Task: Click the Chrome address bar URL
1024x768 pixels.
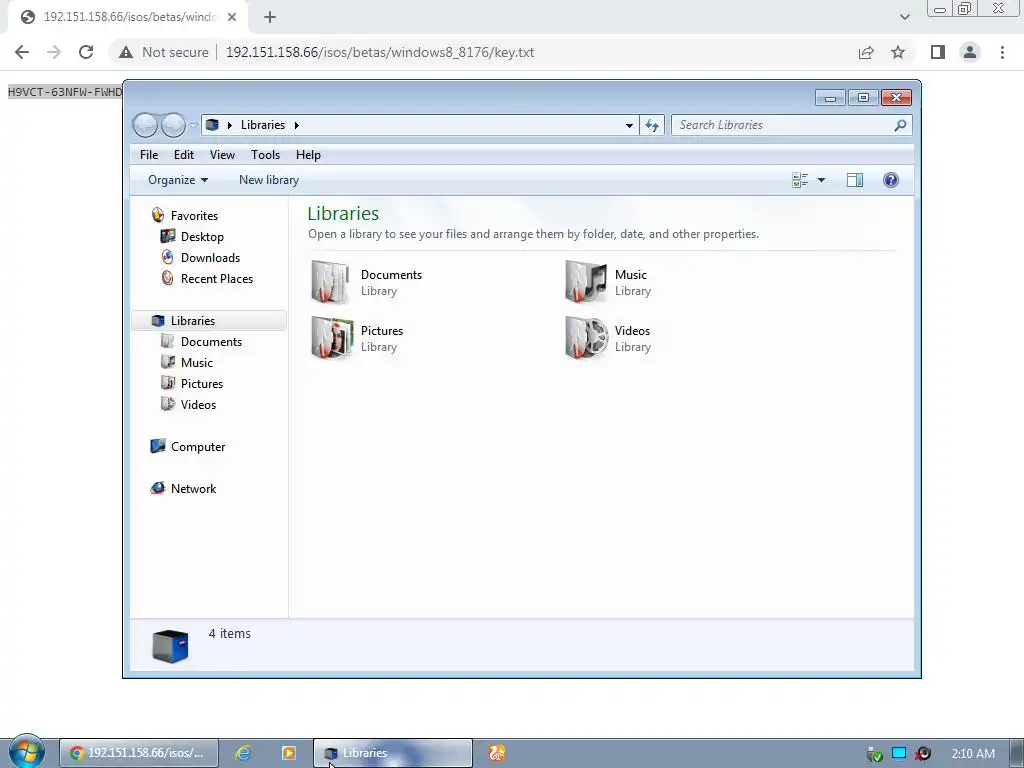Action: [x=380, y=52]
